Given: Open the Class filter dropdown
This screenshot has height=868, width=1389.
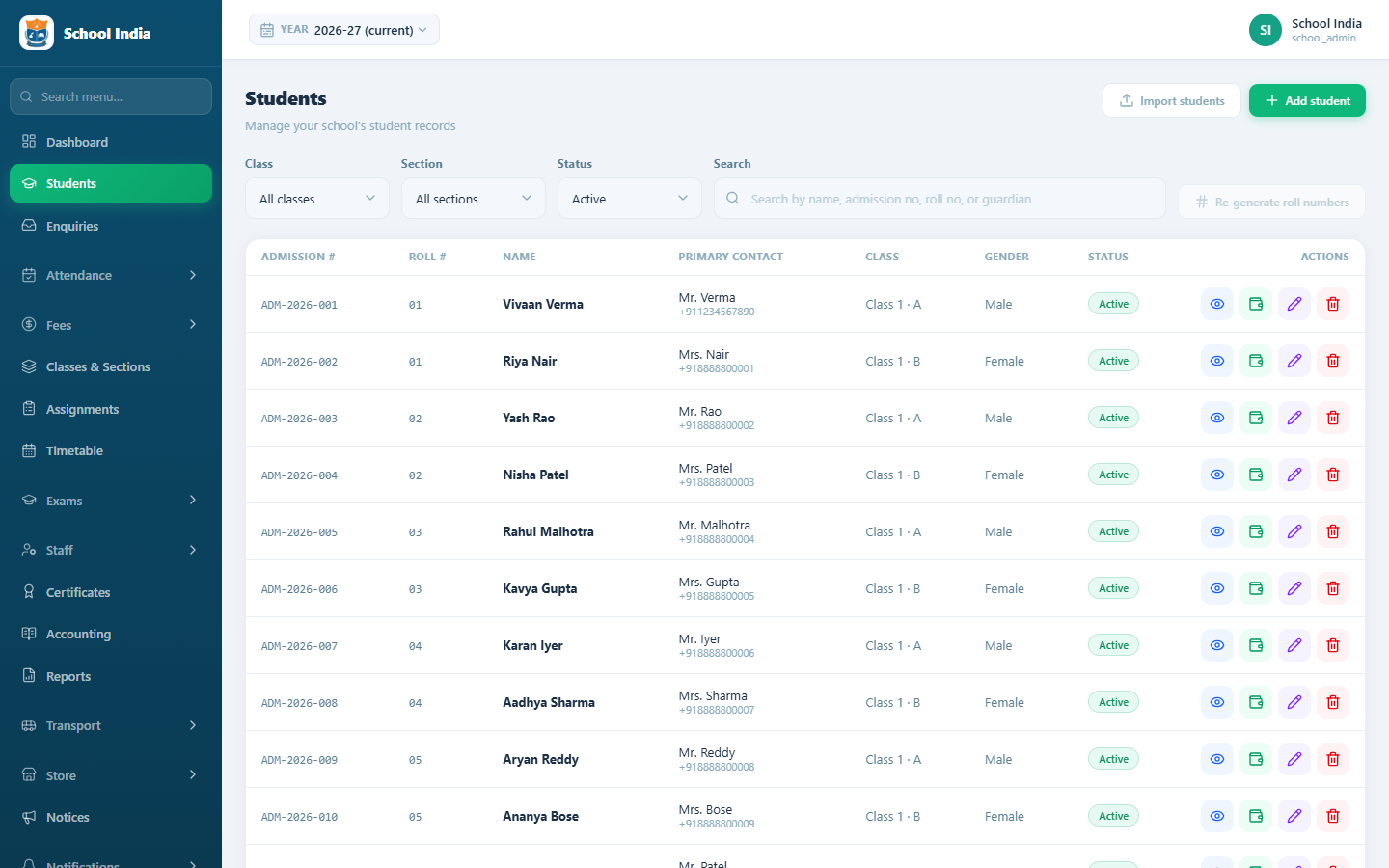Looking at the screenshot, I should tap(317, 199).
